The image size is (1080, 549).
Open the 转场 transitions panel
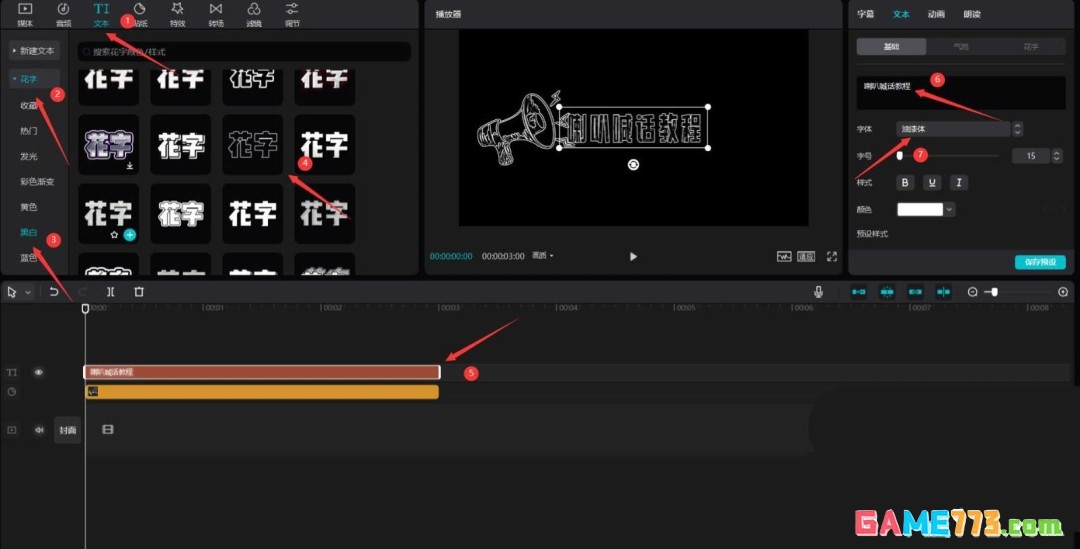click(216, 14)
